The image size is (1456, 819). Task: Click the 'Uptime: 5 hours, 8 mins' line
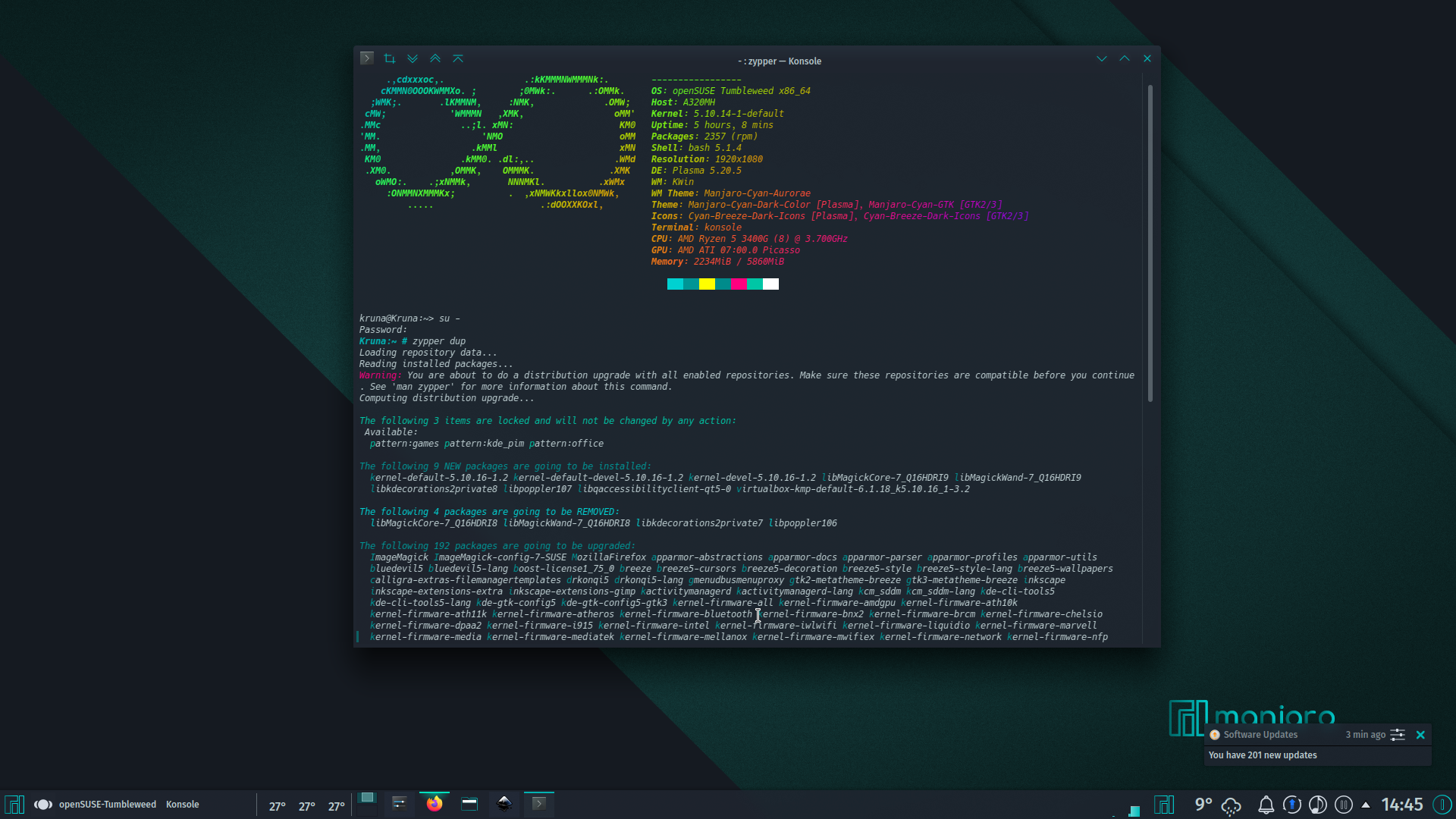tap(712, 125)
